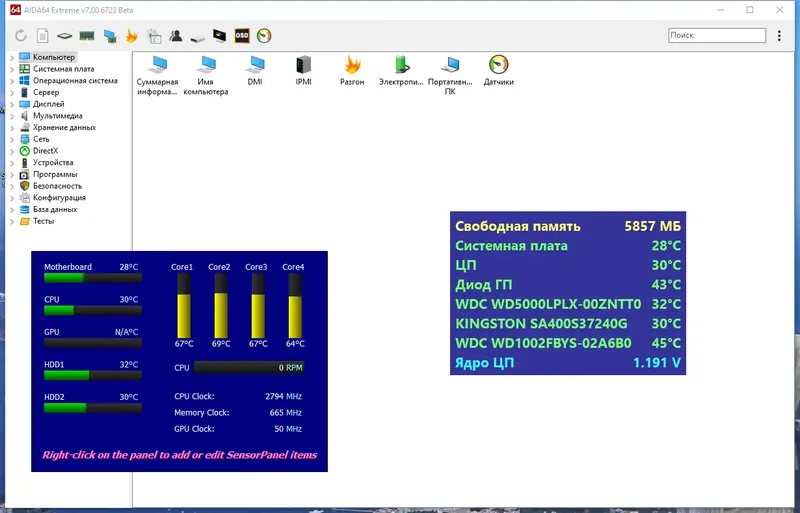Click the Диод ГП 43°C row
800x513 pixels.
(568, 284)
